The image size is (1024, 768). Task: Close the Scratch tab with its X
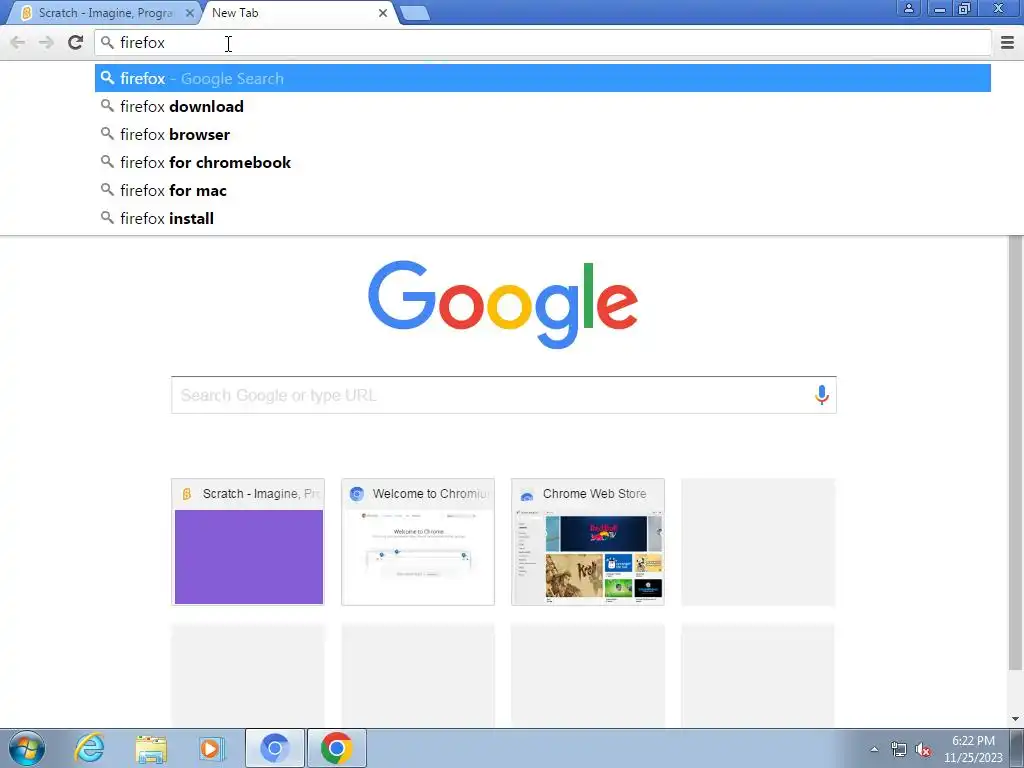click(x=189, y=13)
